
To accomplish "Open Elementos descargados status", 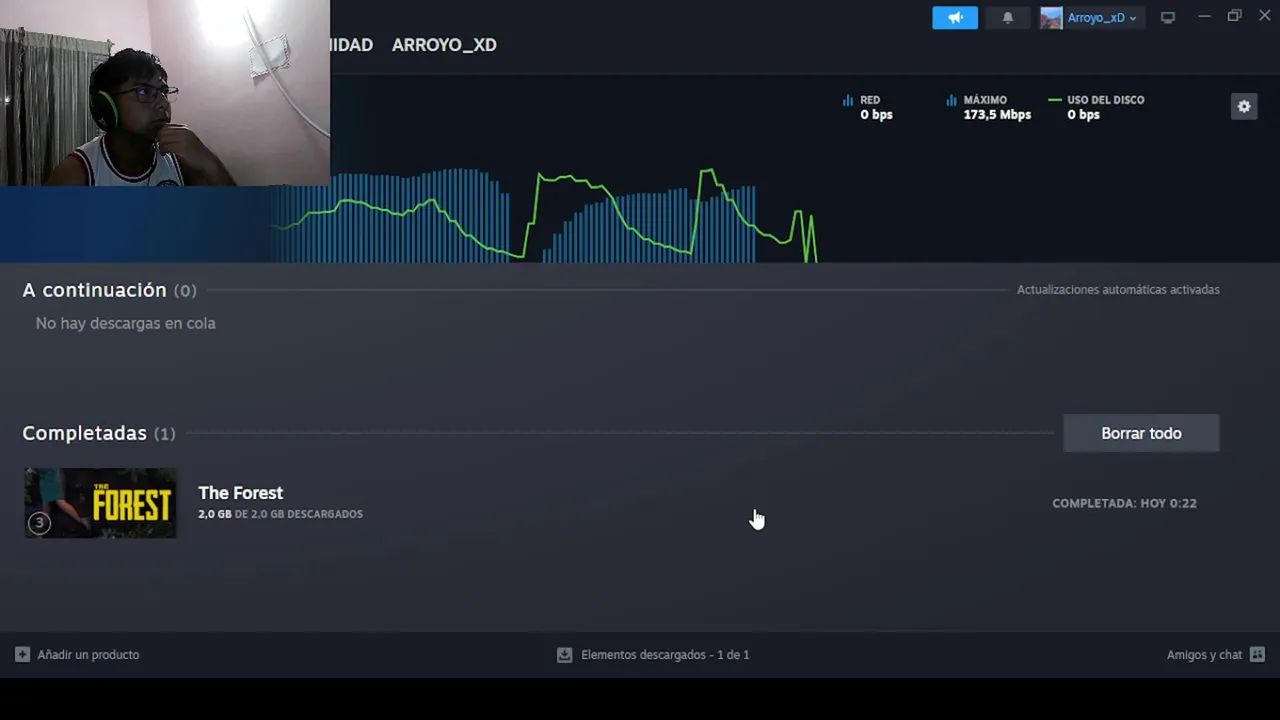I will tap(653, 654).
